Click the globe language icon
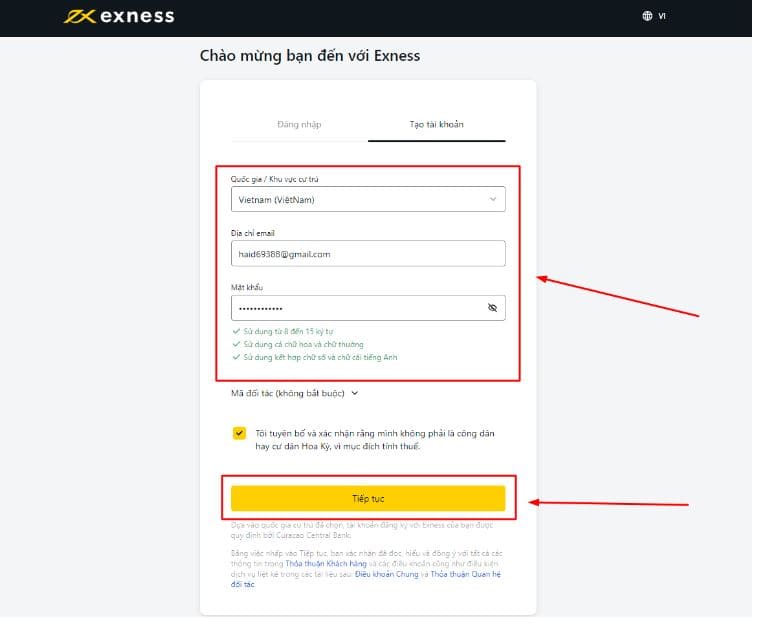This screenshot has width=760, height=632. (647, 16)
